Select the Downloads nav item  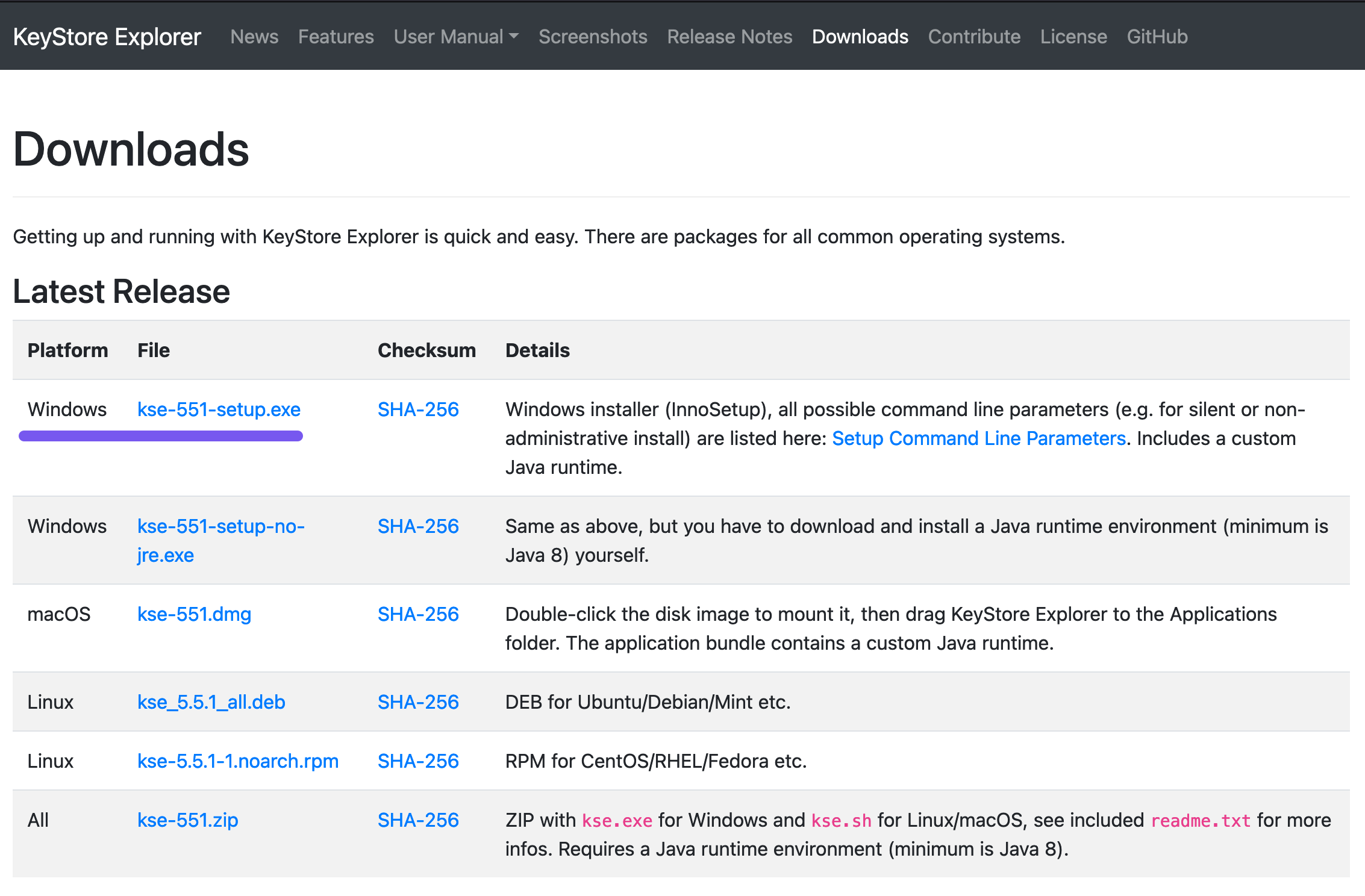(x=860, y=37)
